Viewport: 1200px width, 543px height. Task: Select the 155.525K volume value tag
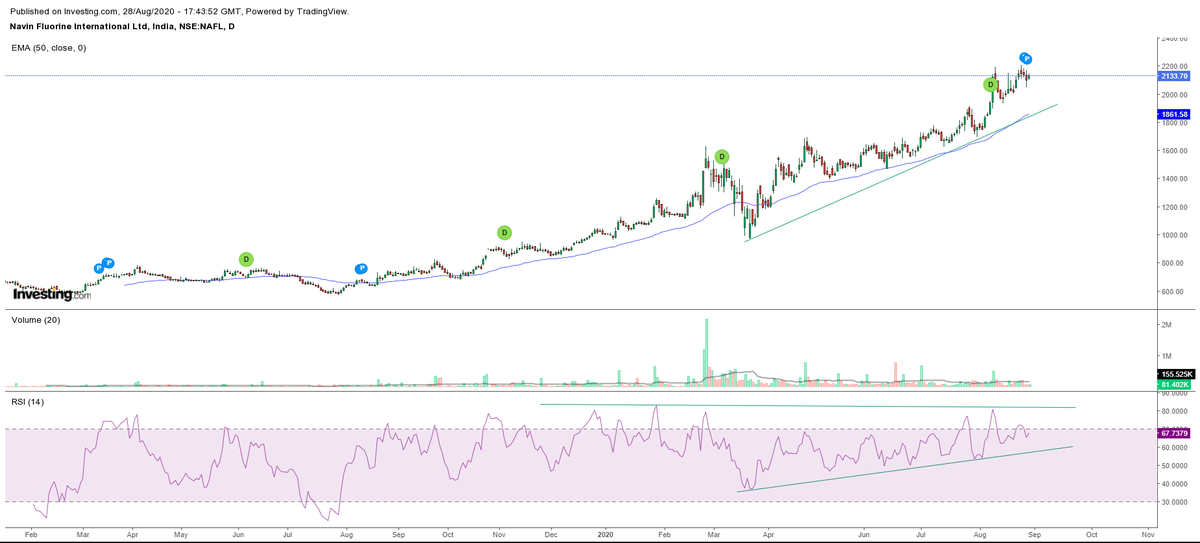(1174, 374)
